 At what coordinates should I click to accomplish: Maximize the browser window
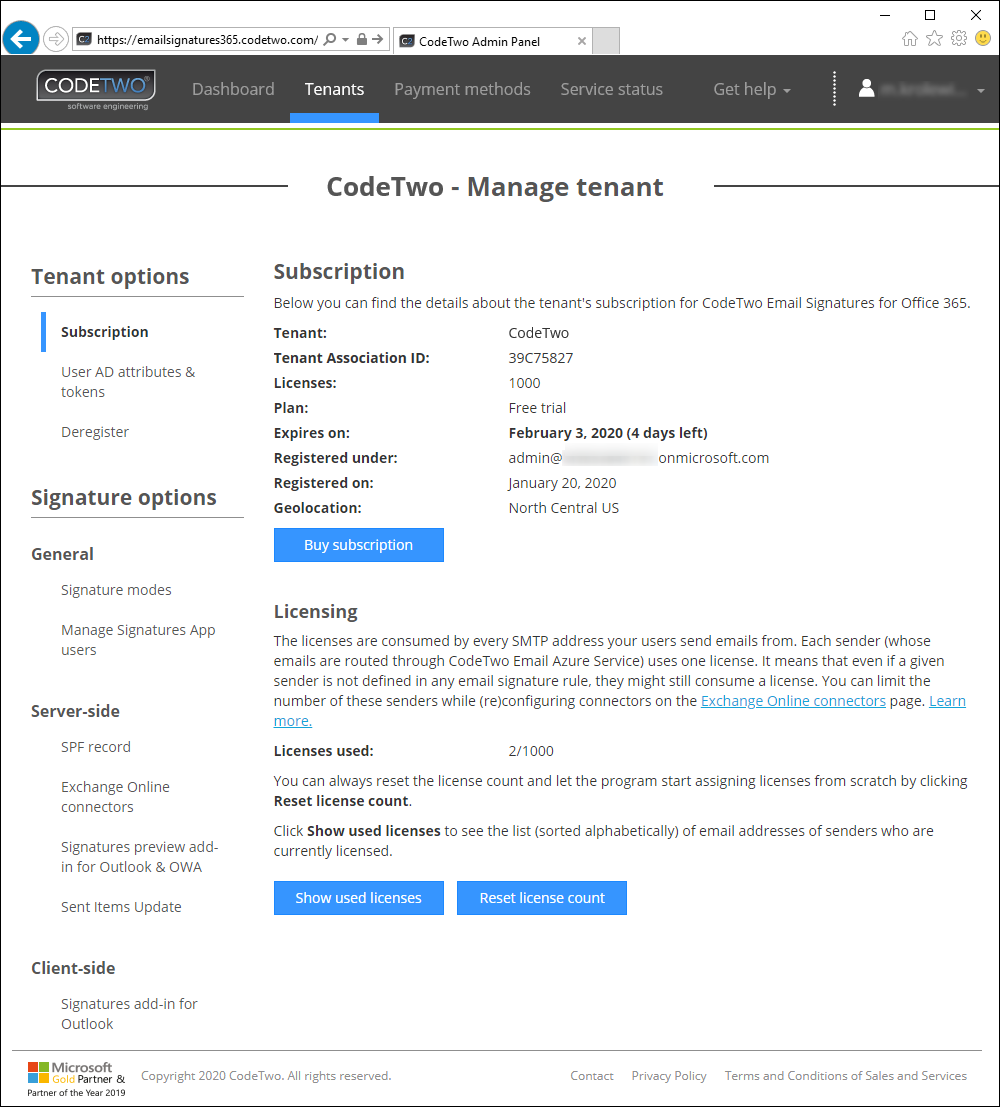coord(930,15)
